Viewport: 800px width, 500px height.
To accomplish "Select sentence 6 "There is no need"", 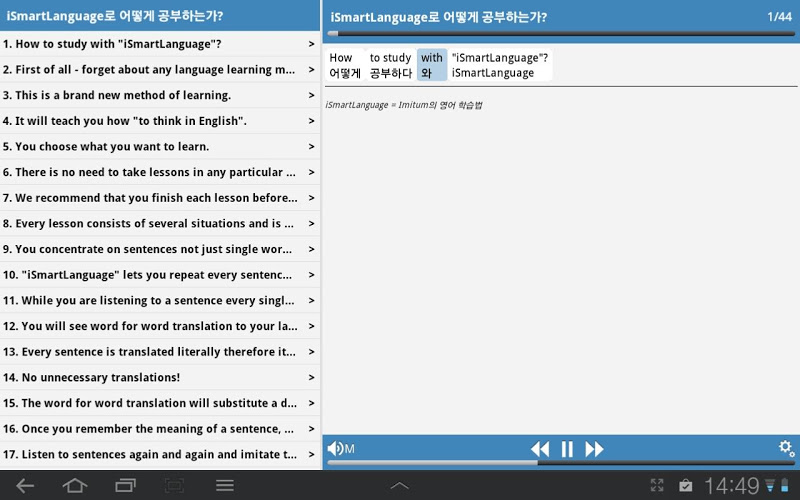I will pyautogui.click(x=160, y=172).
